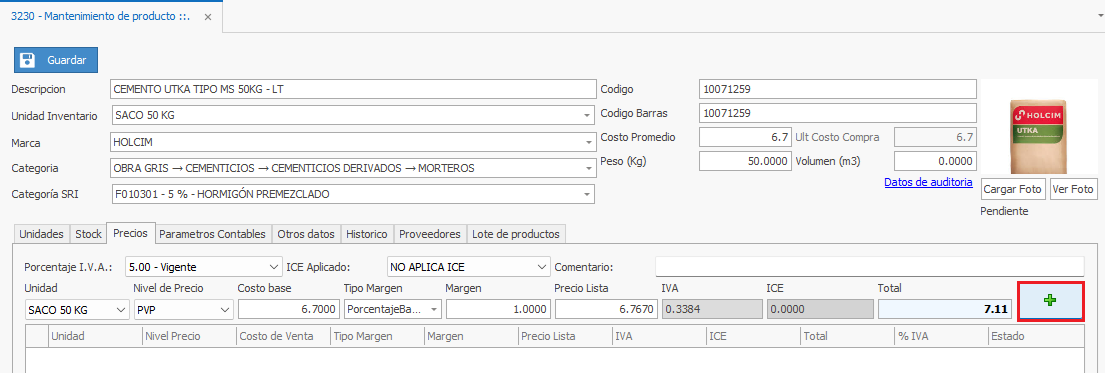
Task: Open the Parametros Contables tab
Action: [x=214, y=233]
